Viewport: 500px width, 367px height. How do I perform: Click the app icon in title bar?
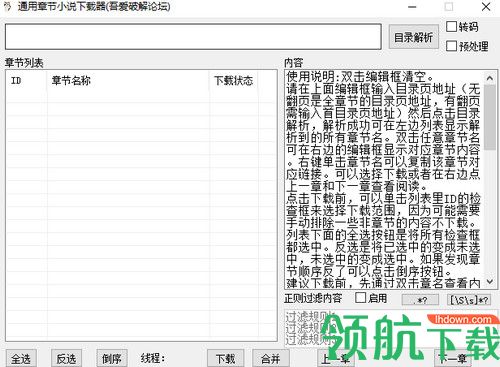(7, 6)
